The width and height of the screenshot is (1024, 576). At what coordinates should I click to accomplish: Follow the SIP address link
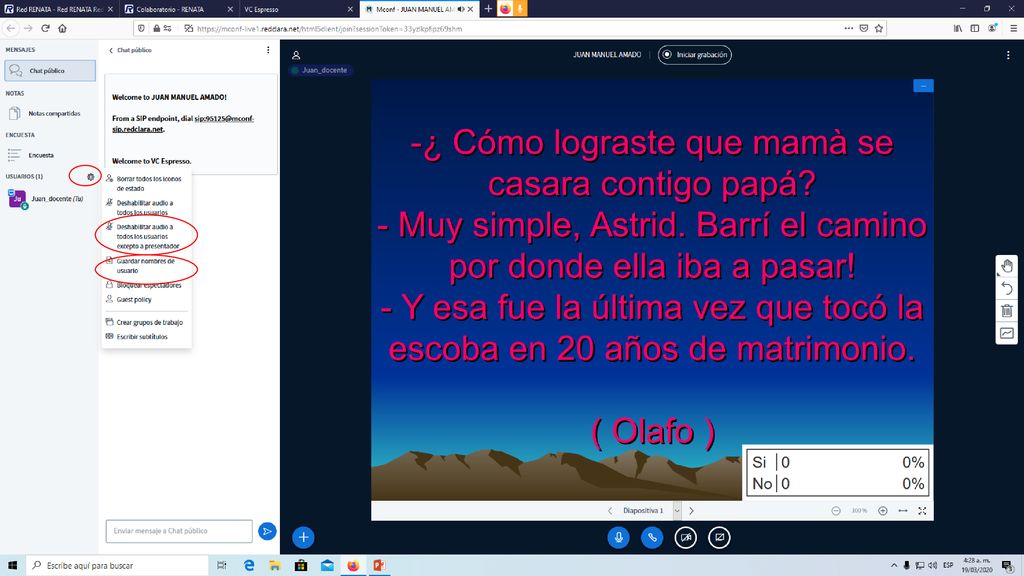pyautogui.click(x=183, y=123)
